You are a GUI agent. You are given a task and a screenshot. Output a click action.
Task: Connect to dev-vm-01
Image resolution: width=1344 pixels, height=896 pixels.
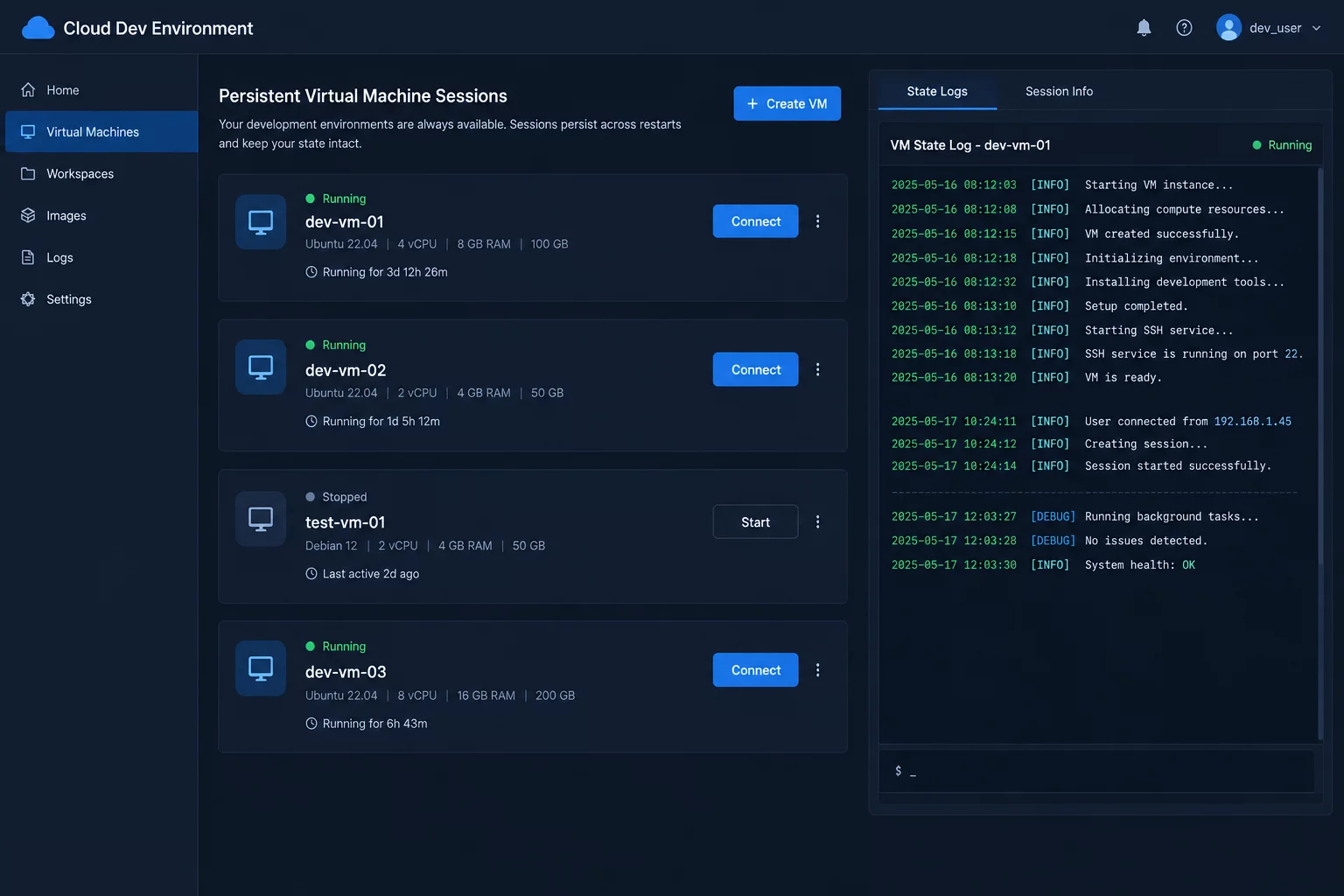pyautogui.click(x=755, y=221)
